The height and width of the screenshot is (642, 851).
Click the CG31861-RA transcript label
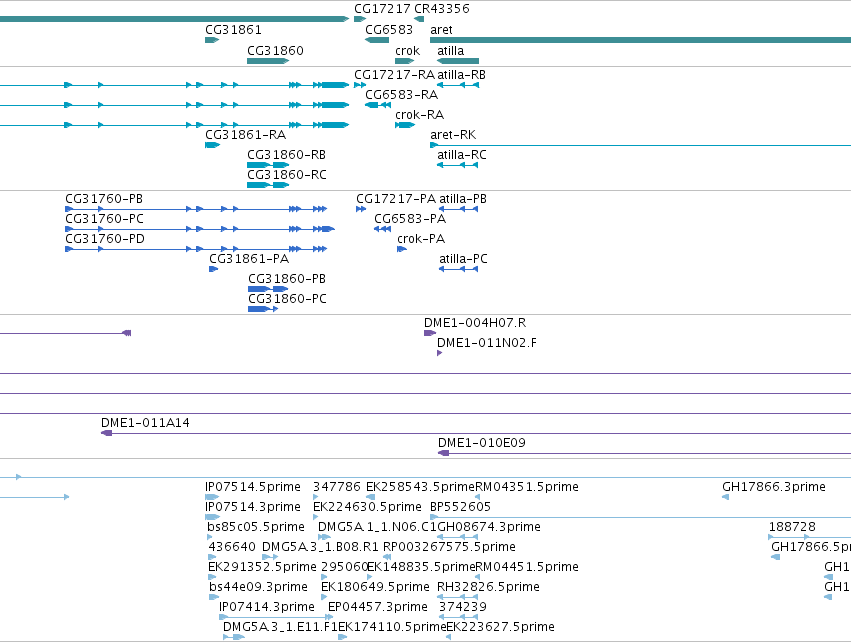coord(245,135)
